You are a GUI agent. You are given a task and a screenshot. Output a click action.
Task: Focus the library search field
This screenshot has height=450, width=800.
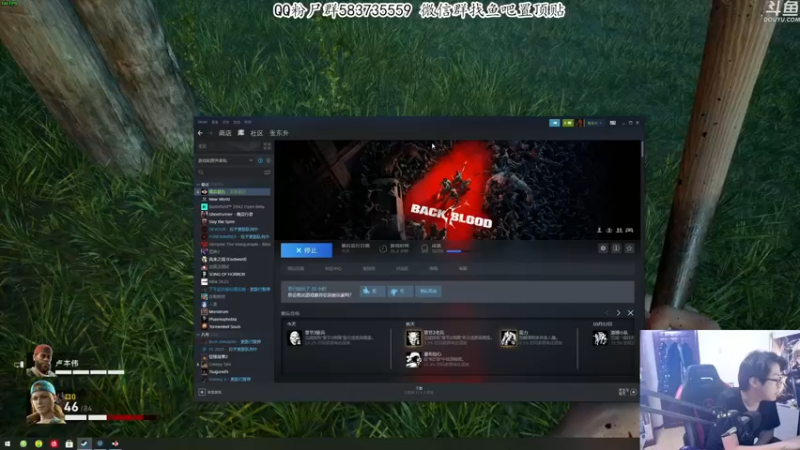point(230,172)
